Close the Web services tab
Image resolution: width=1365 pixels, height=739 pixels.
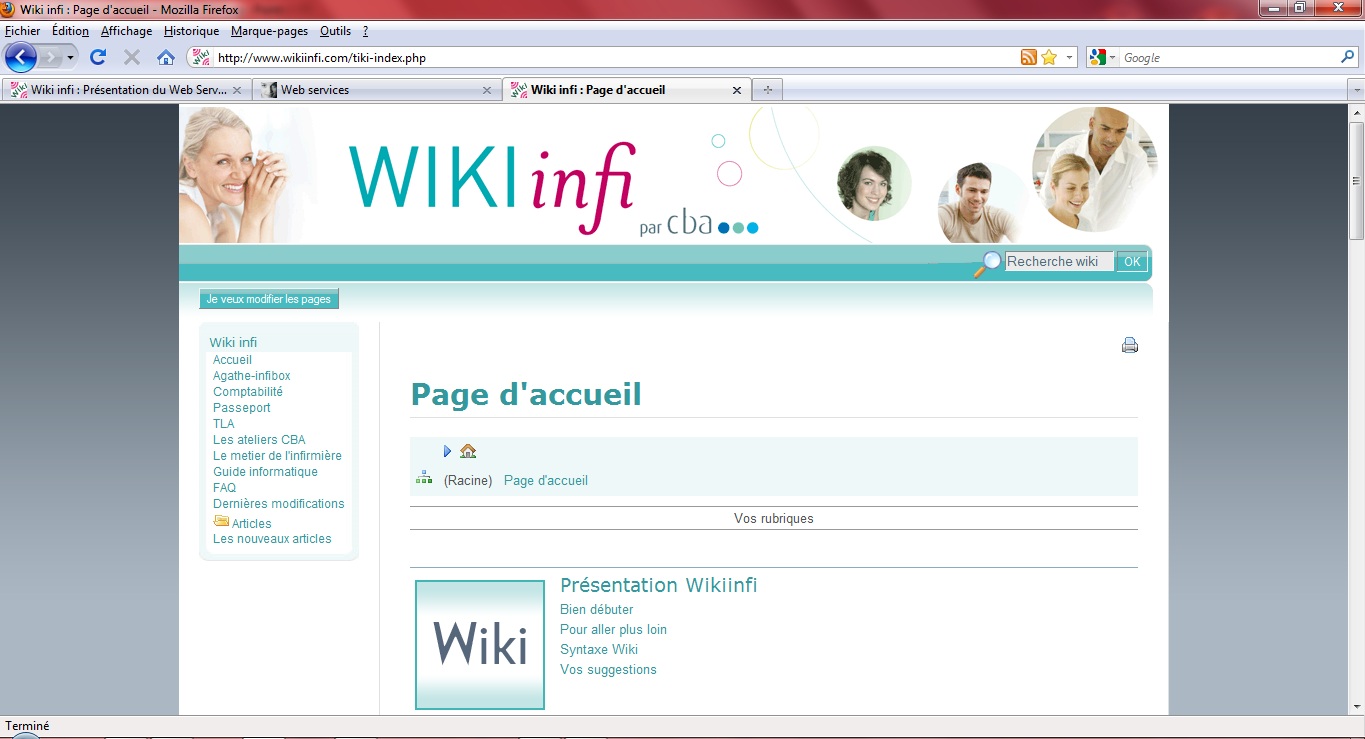(x=487, y=90)
